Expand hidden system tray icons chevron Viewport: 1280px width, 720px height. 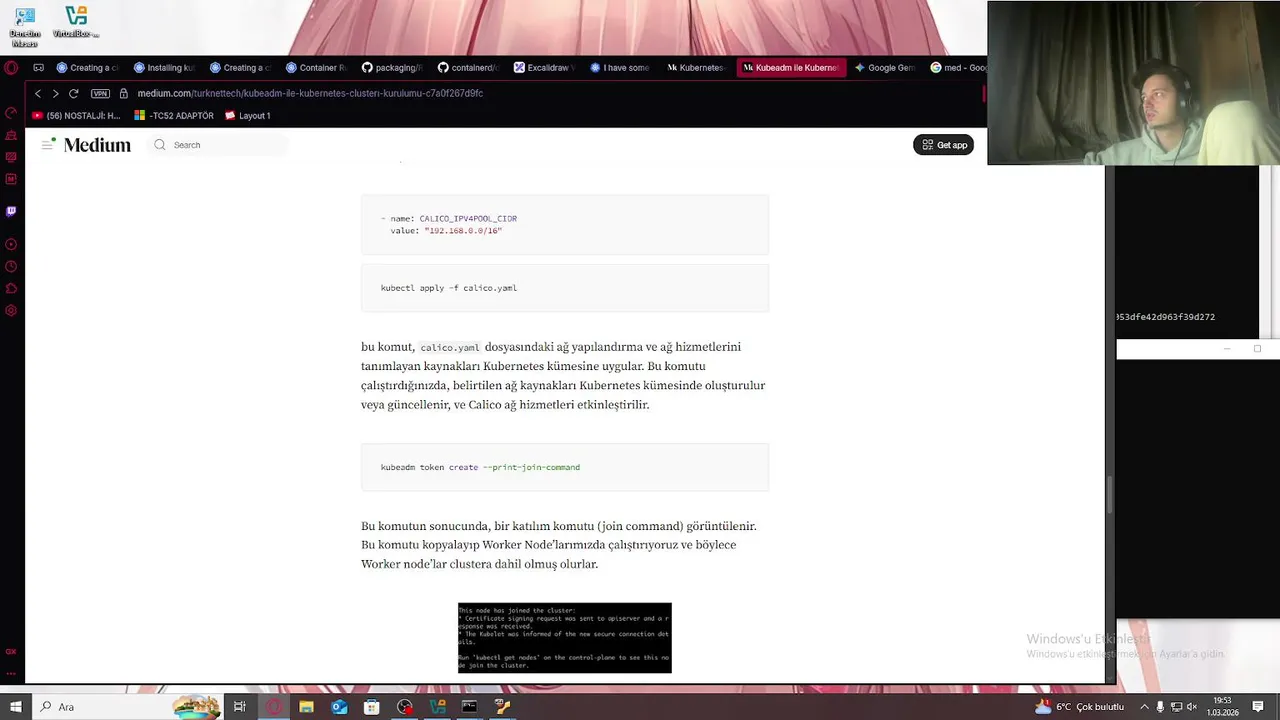click(x=1144, y=707)
